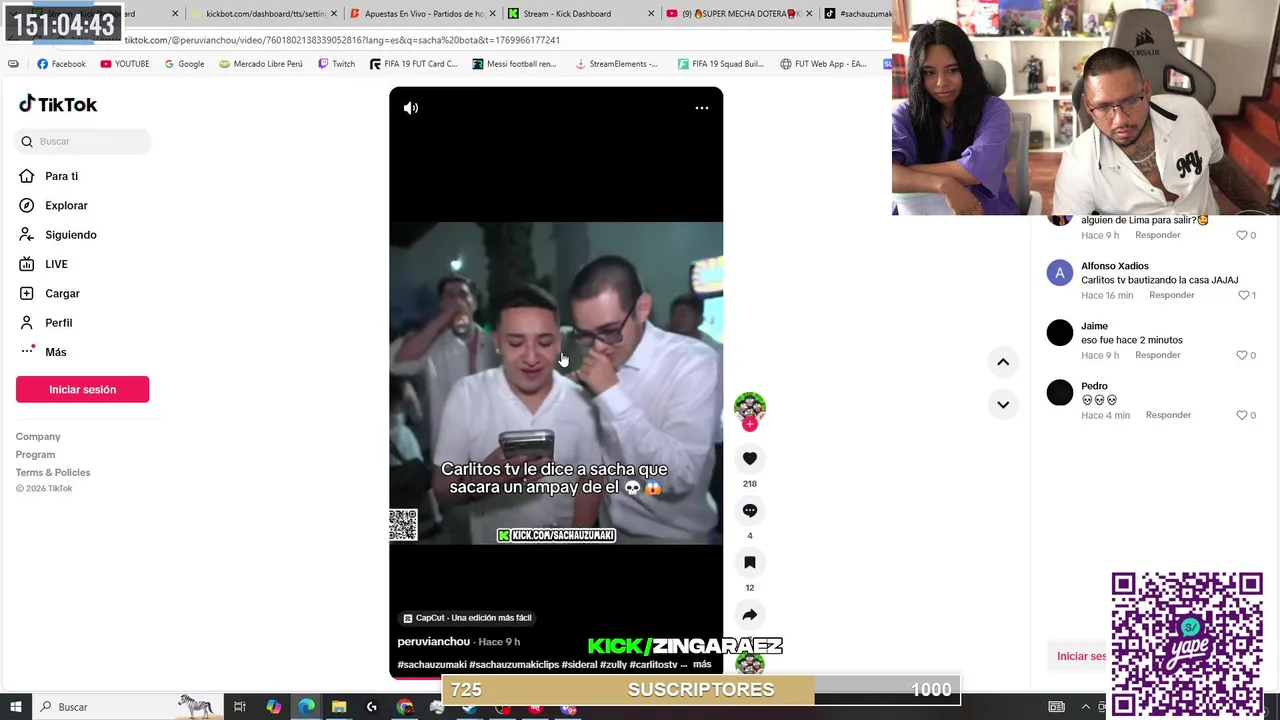Open Alfonso Xadios's profile avatar
The height and width of the screenshot is (720, 1280).
tap(1060, 273)
